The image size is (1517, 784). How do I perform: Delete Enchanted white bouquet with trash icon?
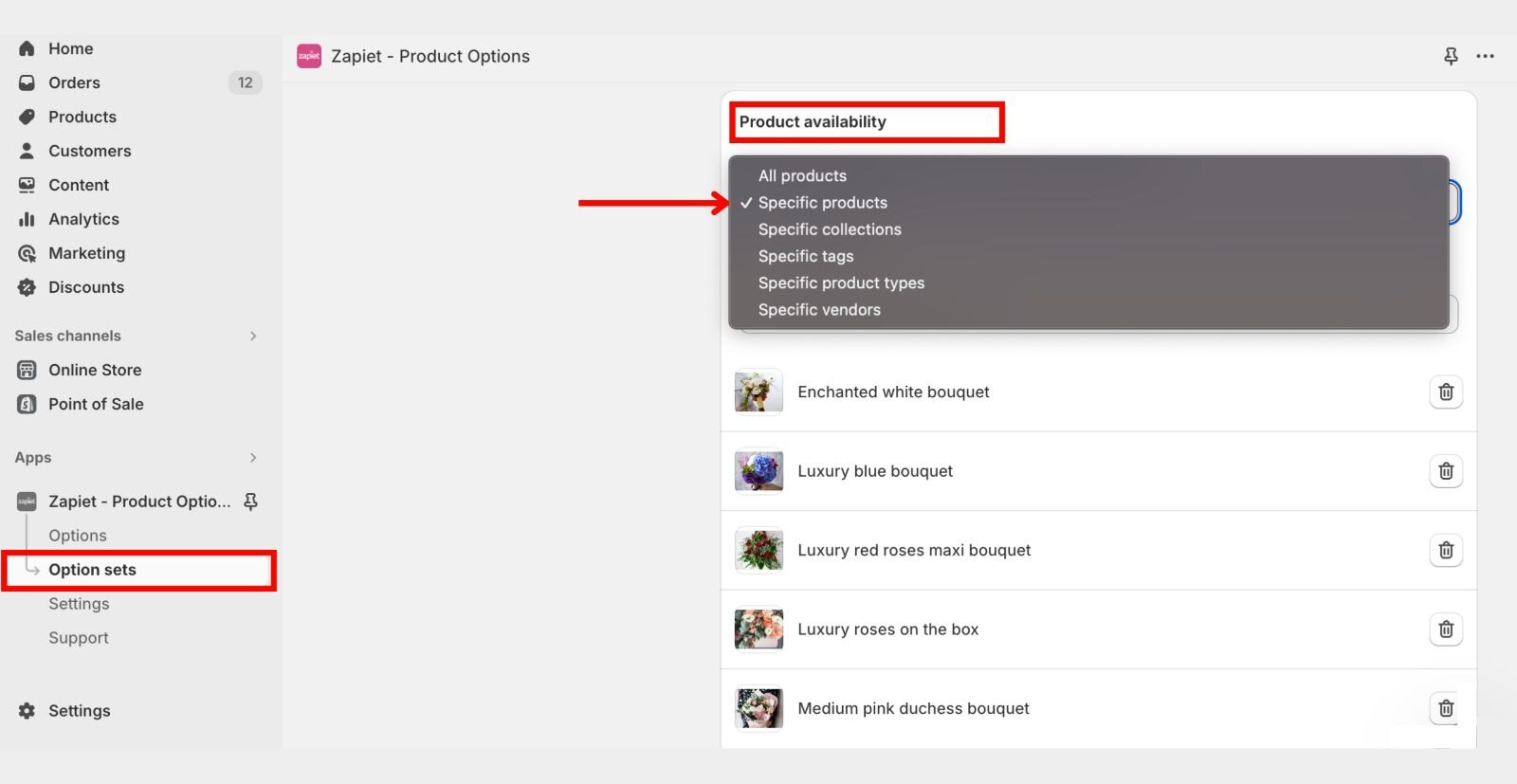tap(1445, 392)
